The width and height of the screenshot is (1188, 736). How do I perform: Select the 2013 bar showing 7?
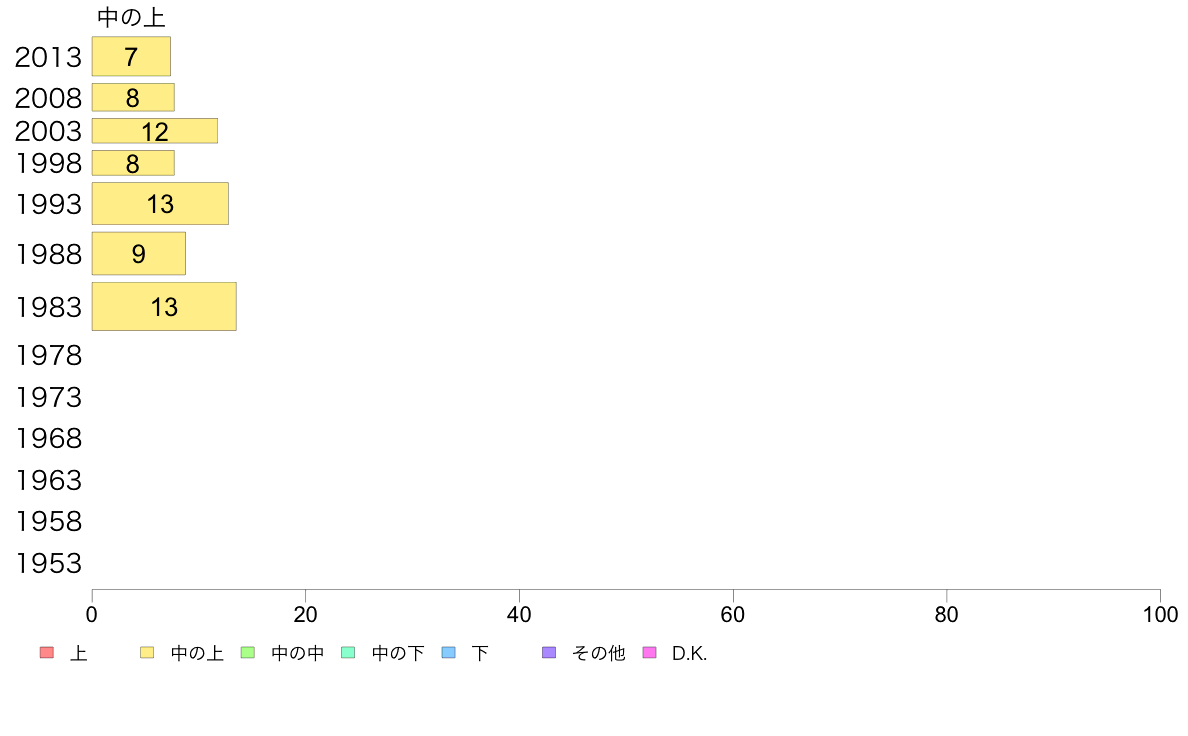click(x=131, y=56)
